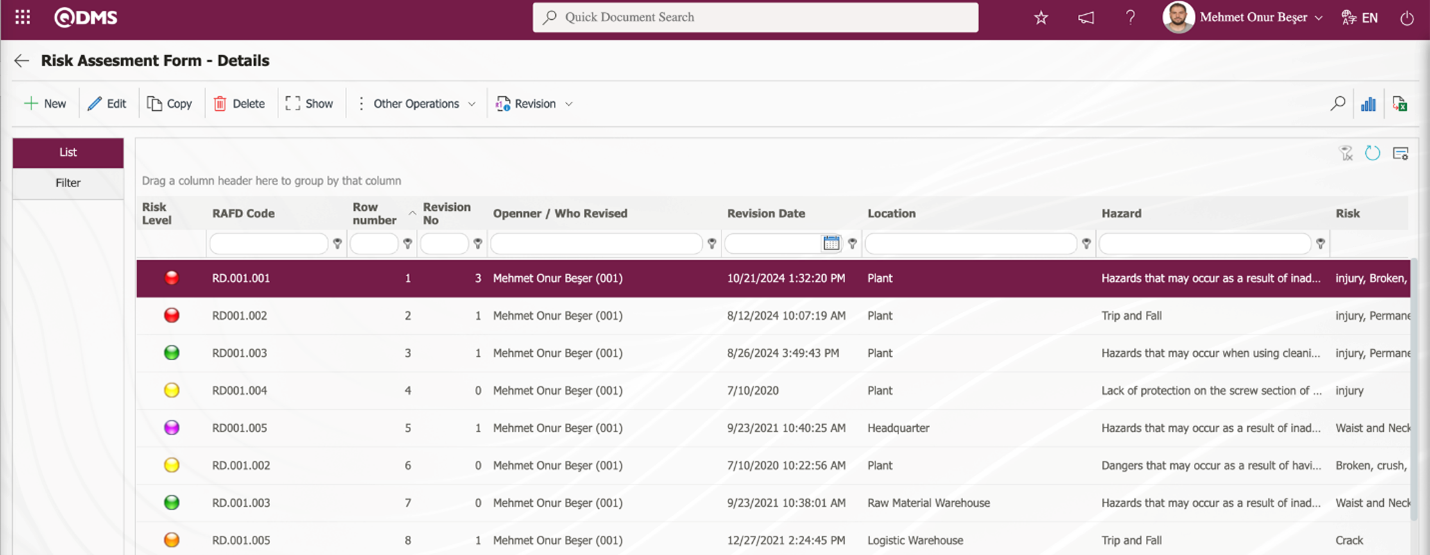Open filter options for Openner / Who Revised column
1430x555 pixels.
point(712,244)
